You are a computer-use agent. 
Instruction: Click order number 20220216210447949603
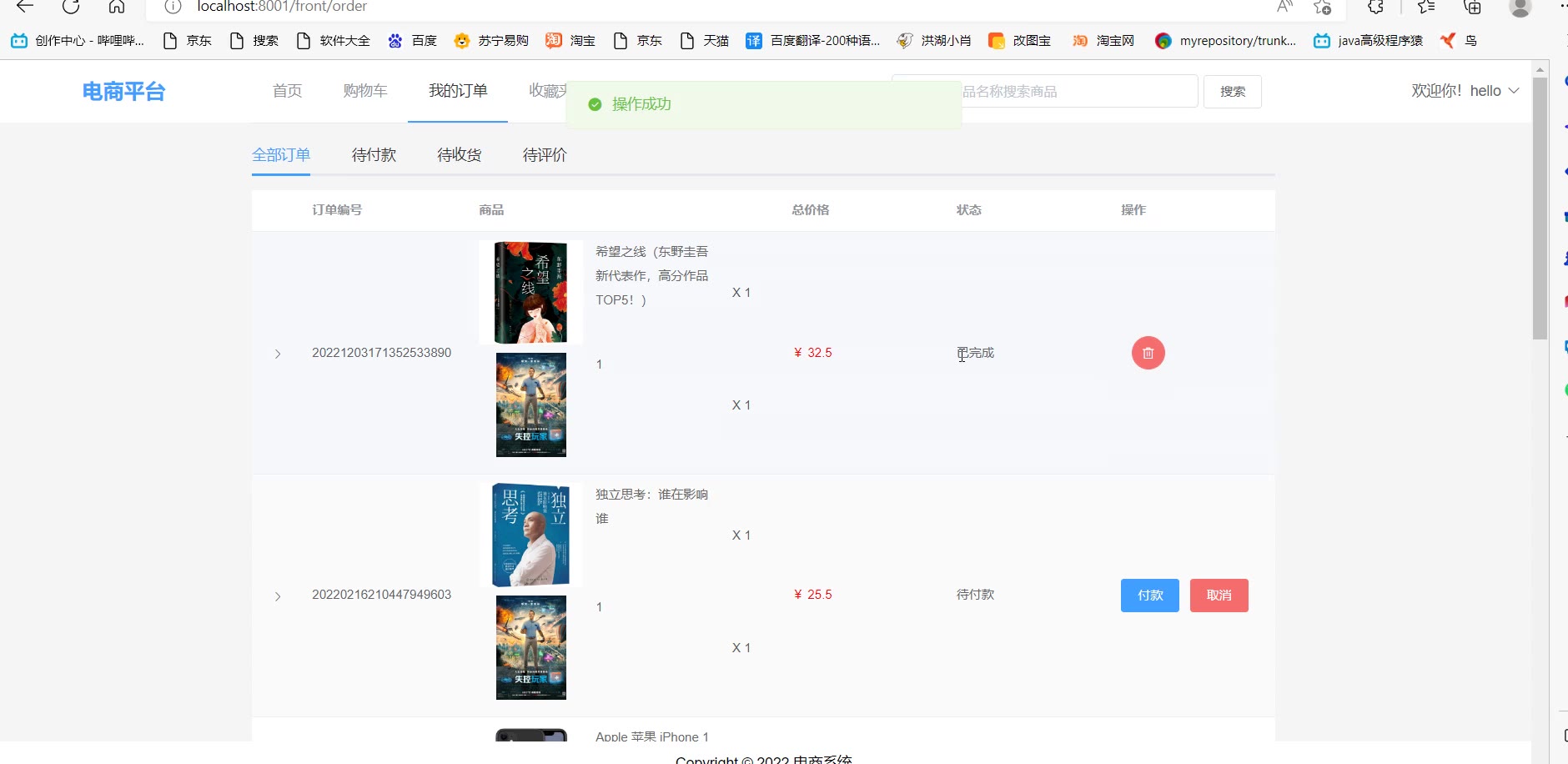pos(381,595)
